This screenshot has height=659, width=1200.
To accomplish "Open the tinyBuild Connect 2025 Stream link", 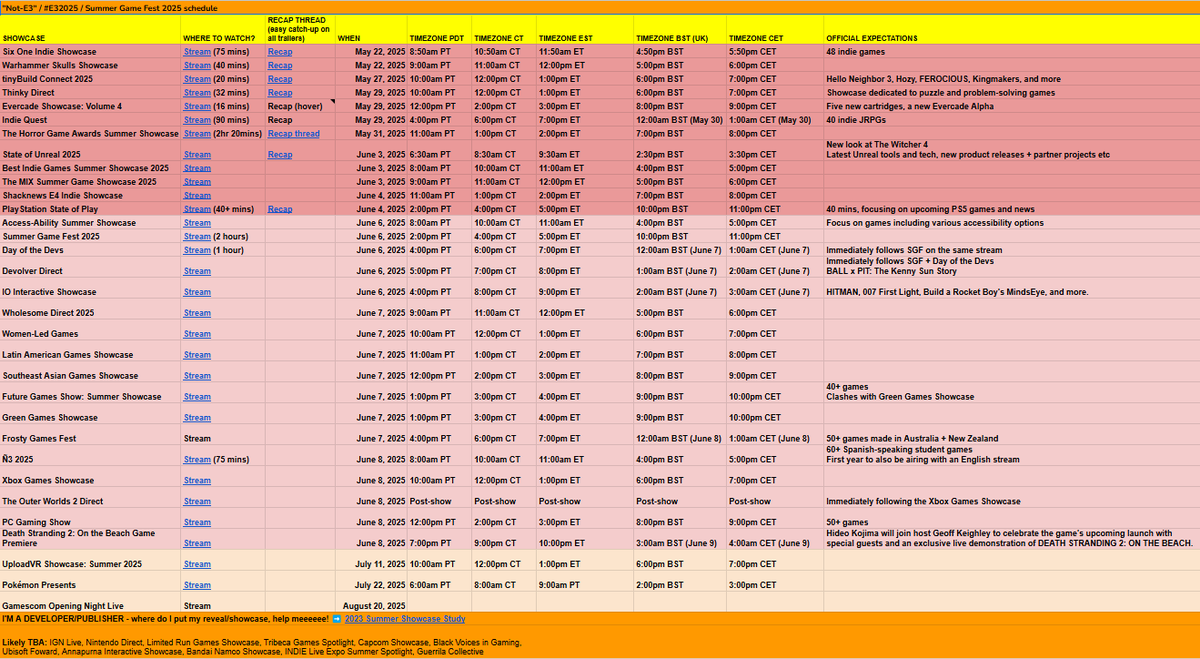I will click(x=197, y=79).
